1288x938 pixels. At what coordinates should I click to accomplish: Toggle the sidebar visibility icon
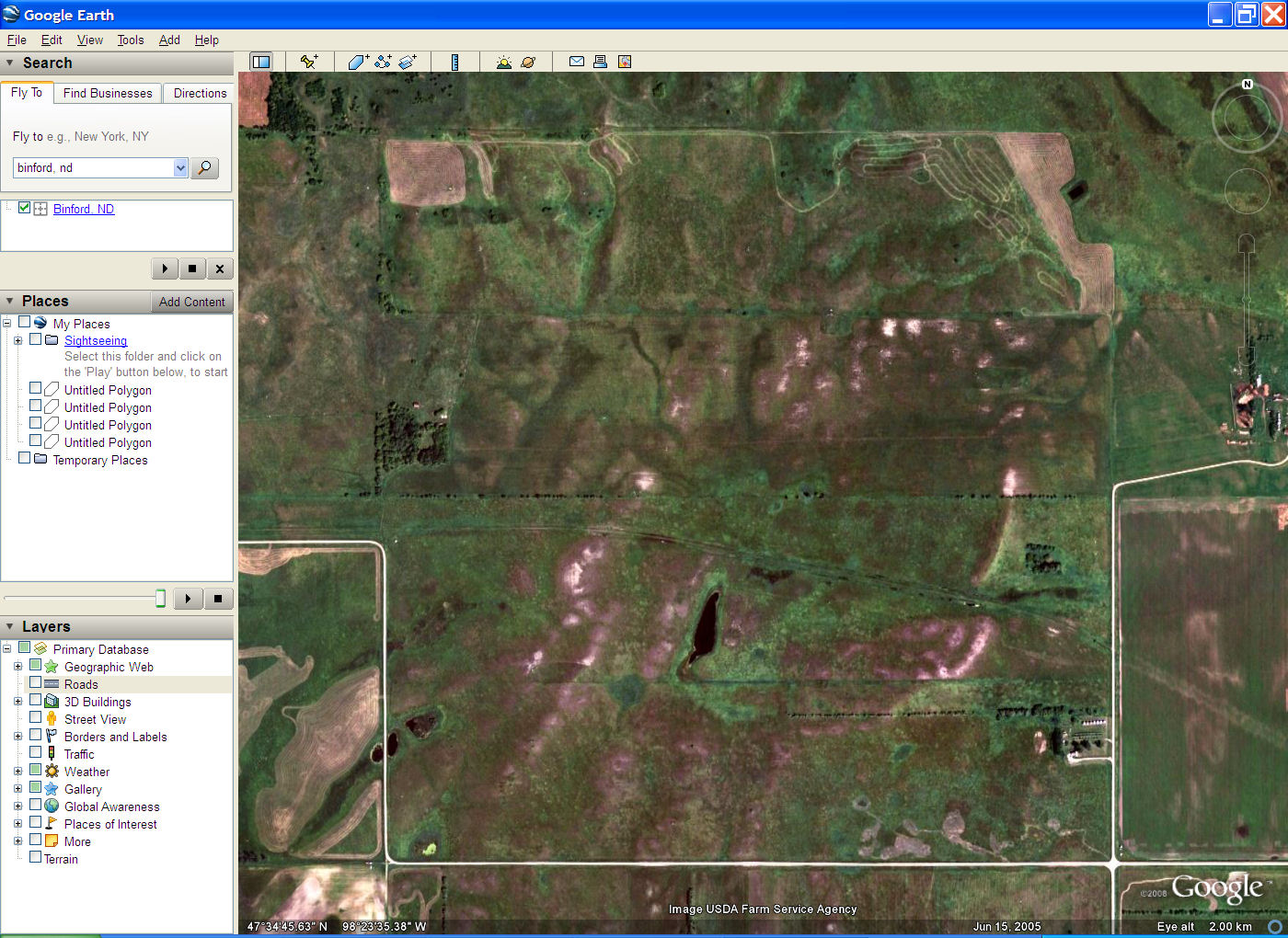coord(261,62)
